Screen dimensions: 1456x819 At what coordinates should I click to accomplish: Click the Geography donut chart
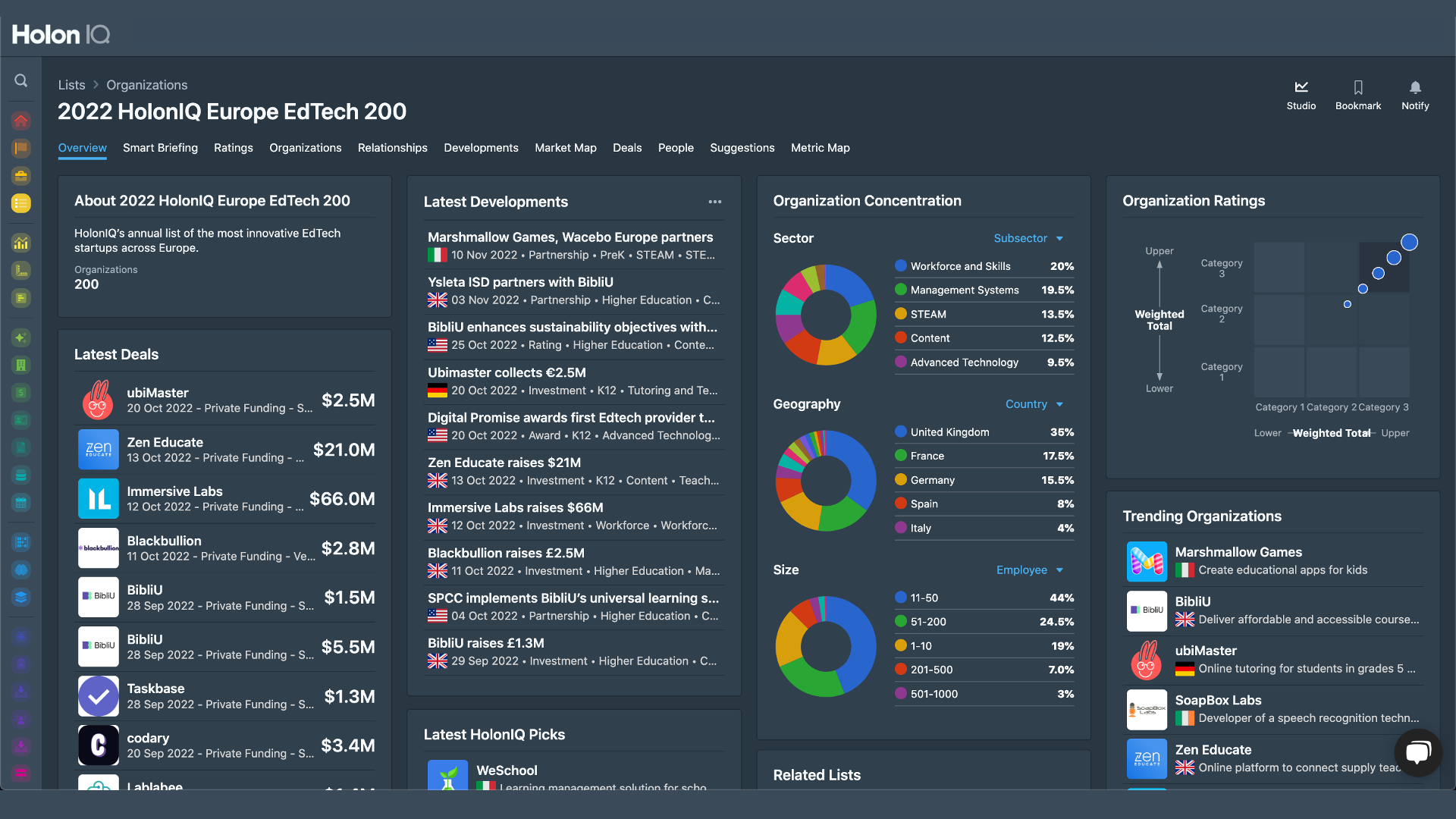tap(826, 481)
